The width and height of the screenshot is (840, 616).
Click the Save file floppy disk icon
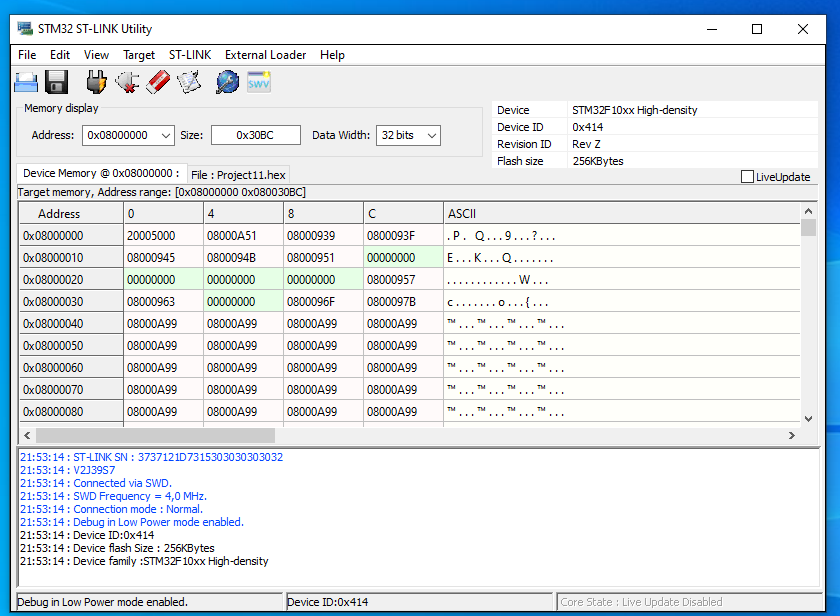[x=57, y=82]
